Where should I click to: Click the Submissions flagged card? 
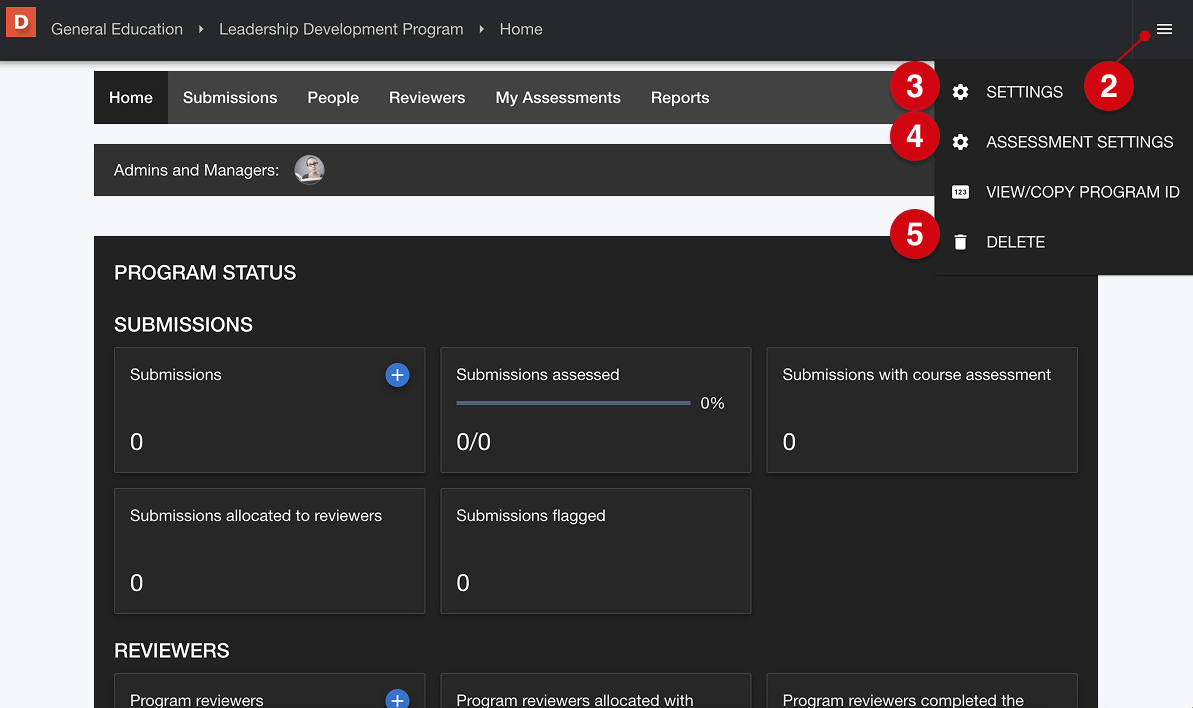(x=596, y=551)
